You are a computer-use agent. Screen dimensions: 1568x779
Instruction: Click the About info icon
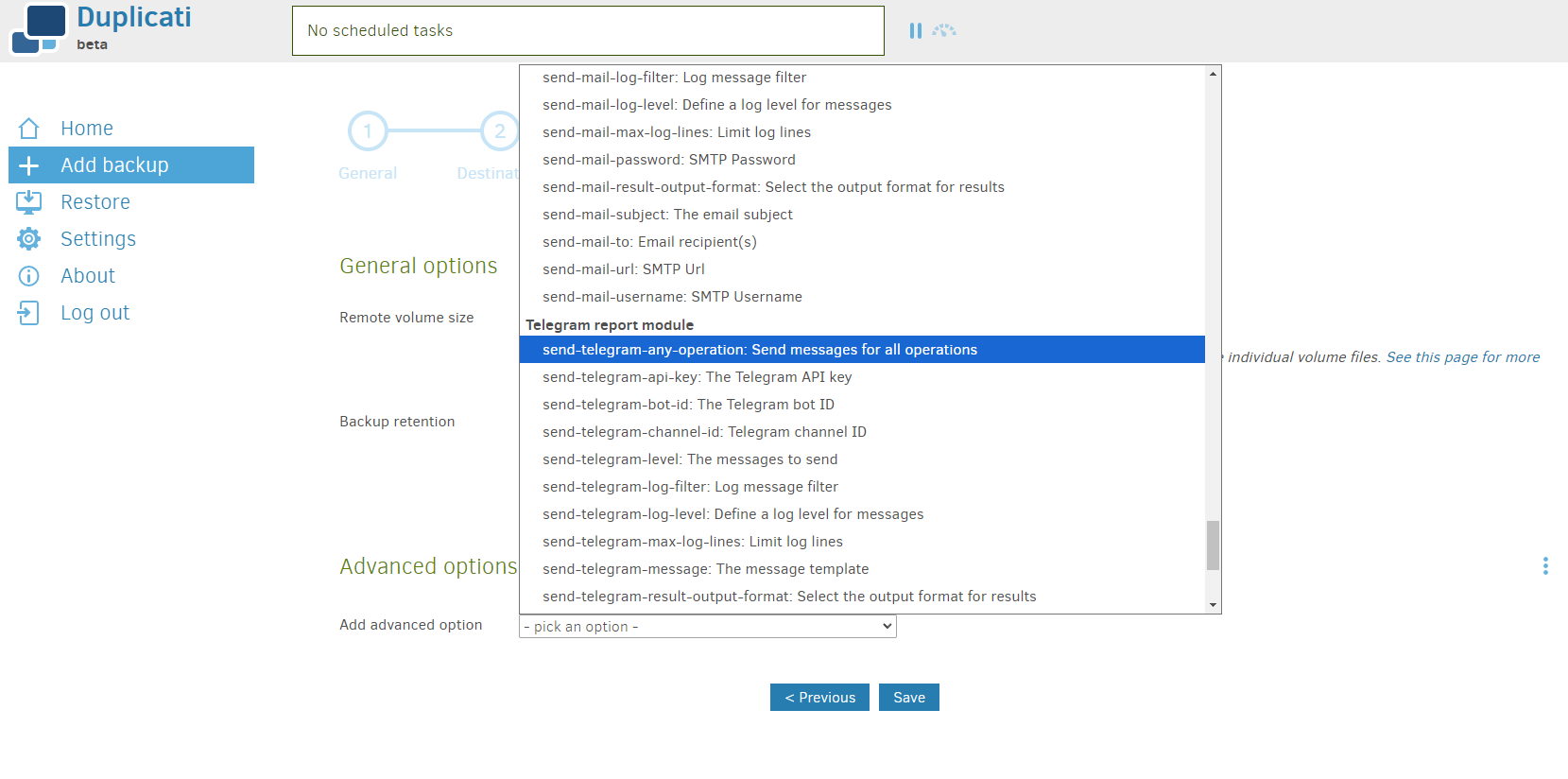pyautogui.click(x=29, y=276)
